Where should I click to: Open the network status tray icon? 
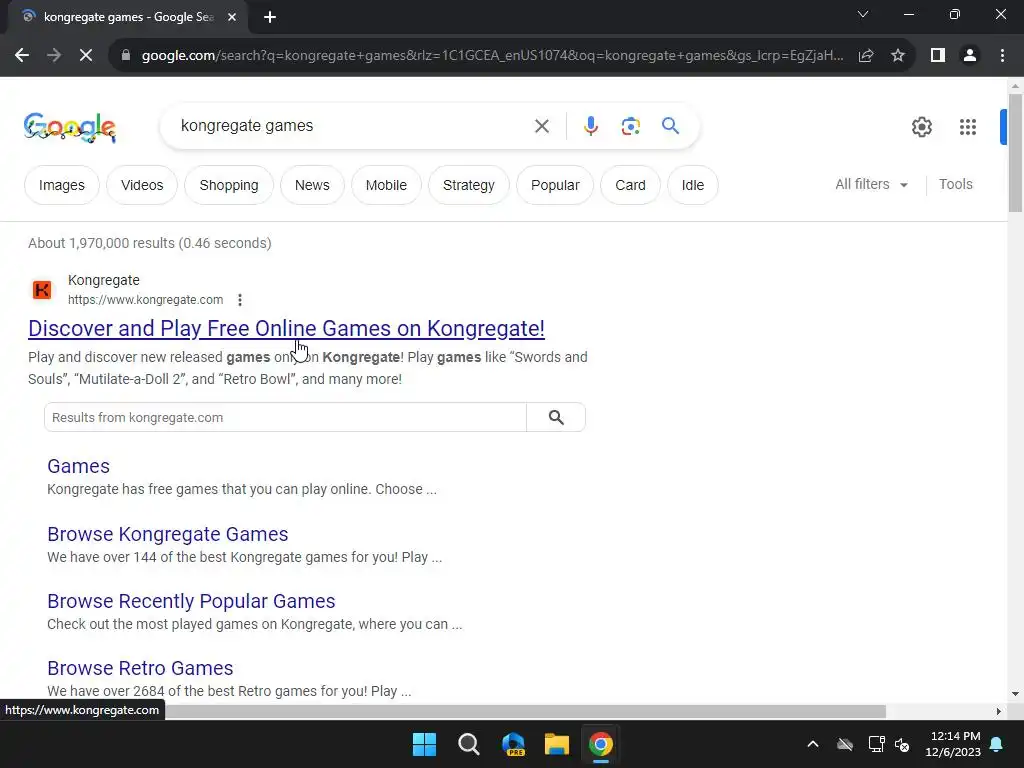(876, 744)
